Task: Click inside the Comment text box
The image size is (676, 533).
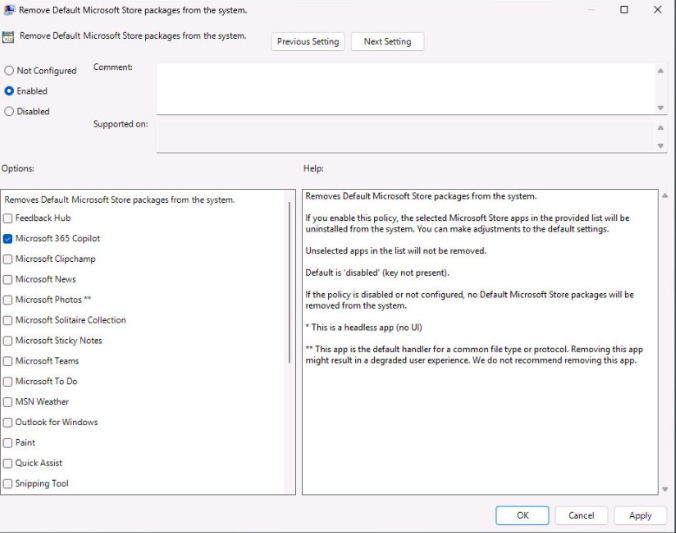Action: click(405, 89)
